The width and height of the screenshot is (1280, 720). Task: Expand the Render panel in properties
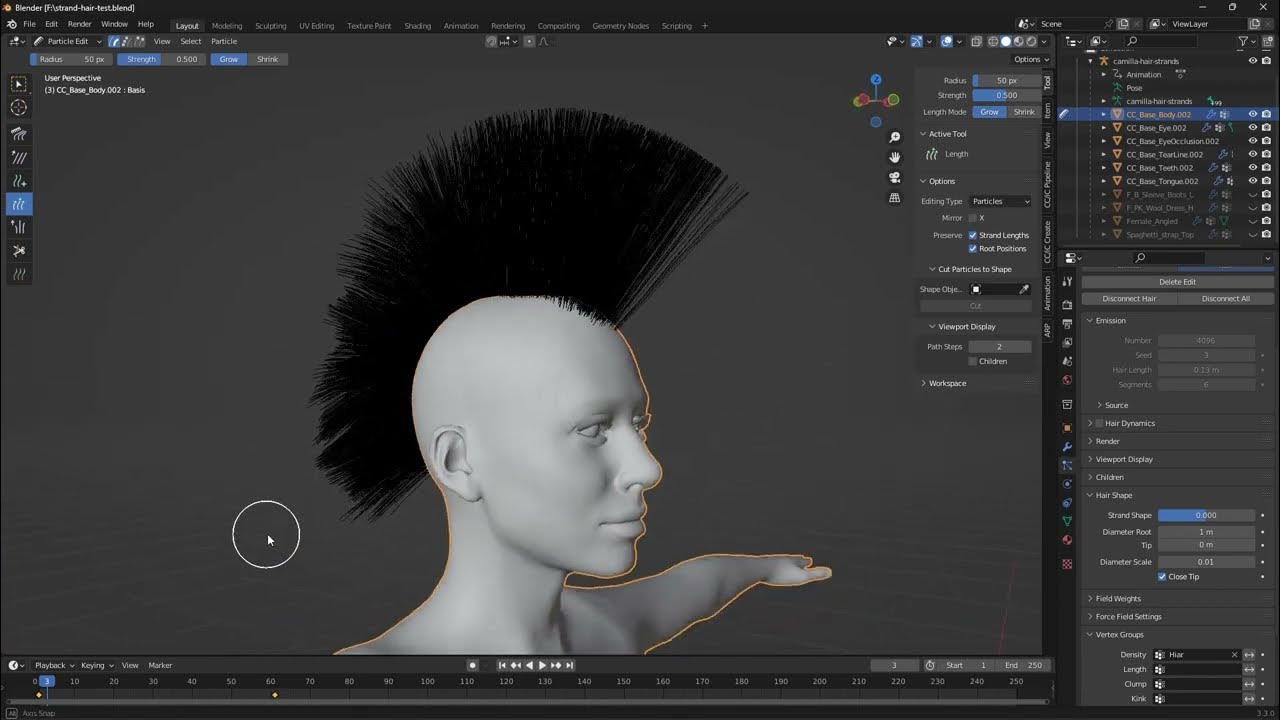[x=1107, y=441]
